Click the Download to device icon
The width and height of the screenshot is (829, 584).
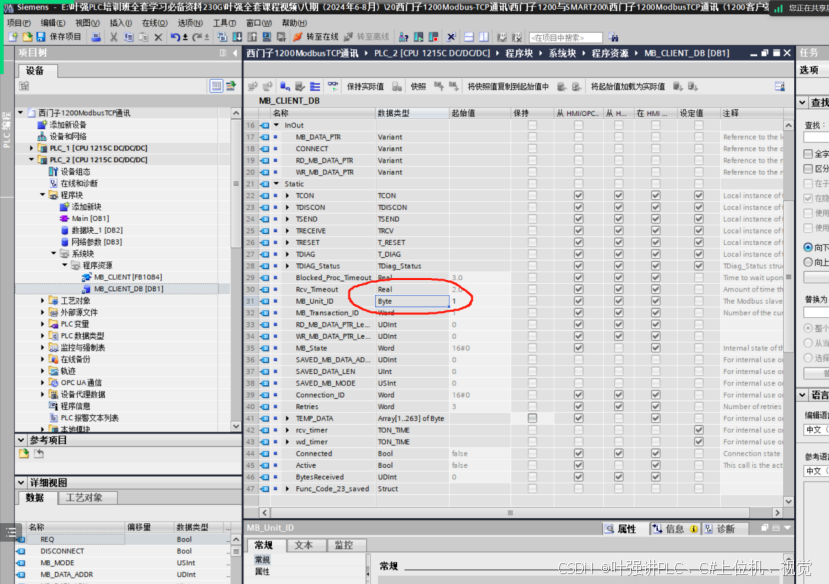point(237,37)
